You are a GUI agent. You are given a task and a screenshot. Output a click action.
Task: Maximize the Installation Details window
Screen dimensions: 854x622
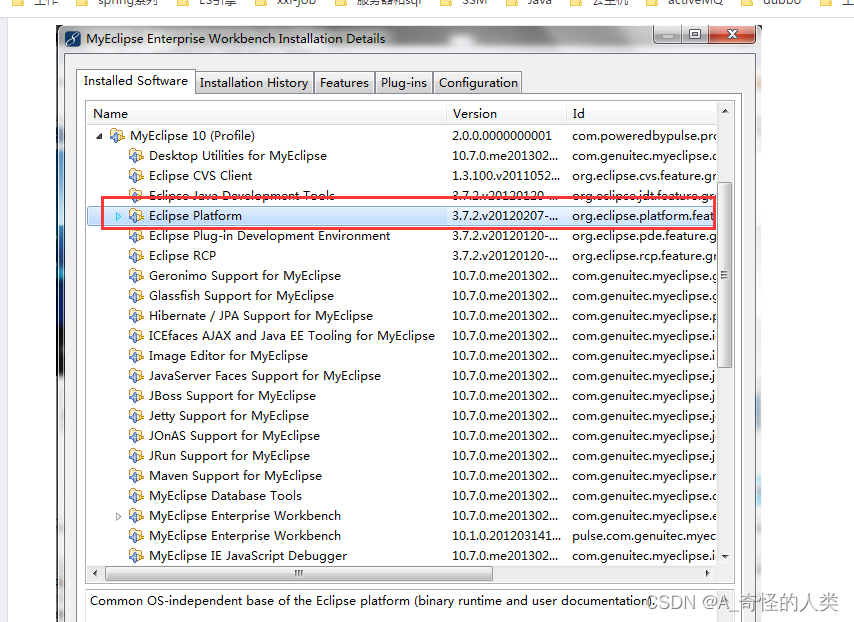click(x=695, y=34)
